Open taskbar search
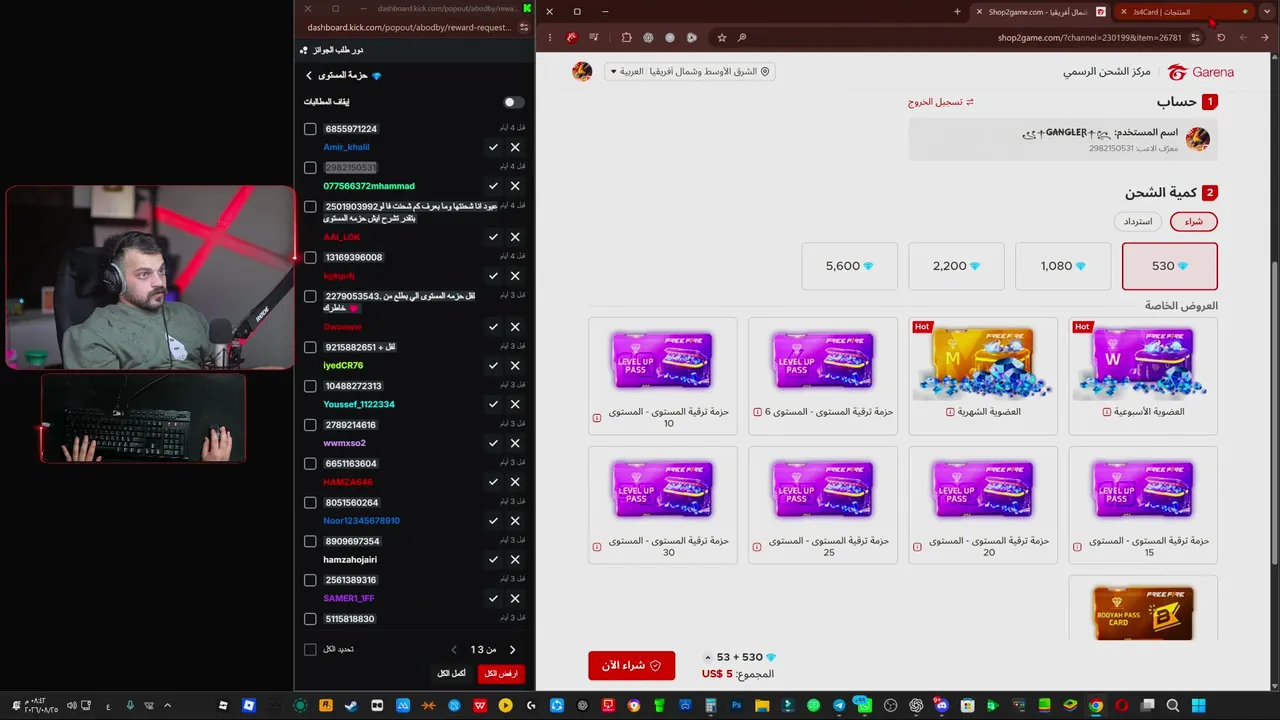The width and height of the screenshot is (1280, 720). tap(1173, 706)
